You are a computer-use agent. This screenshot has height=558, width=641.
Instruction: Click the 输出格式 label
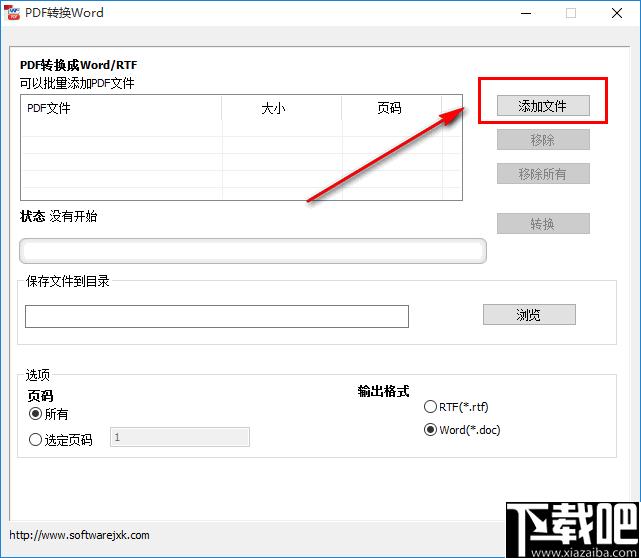tap(383, 391)
